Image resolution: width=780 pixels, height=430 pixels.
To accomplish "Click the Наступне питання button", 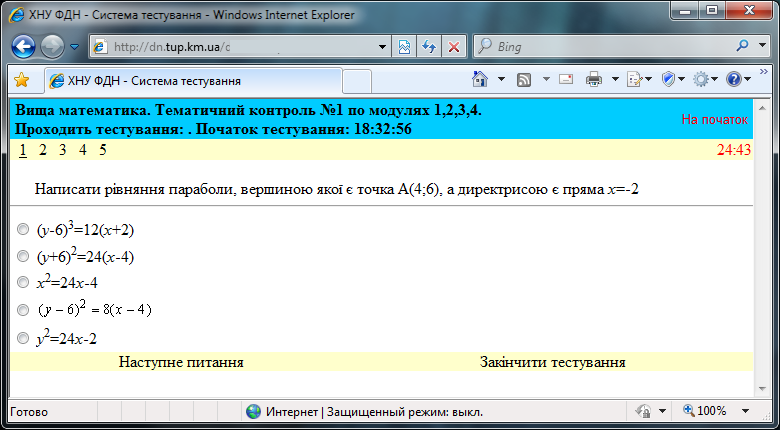I will (181, 361).
